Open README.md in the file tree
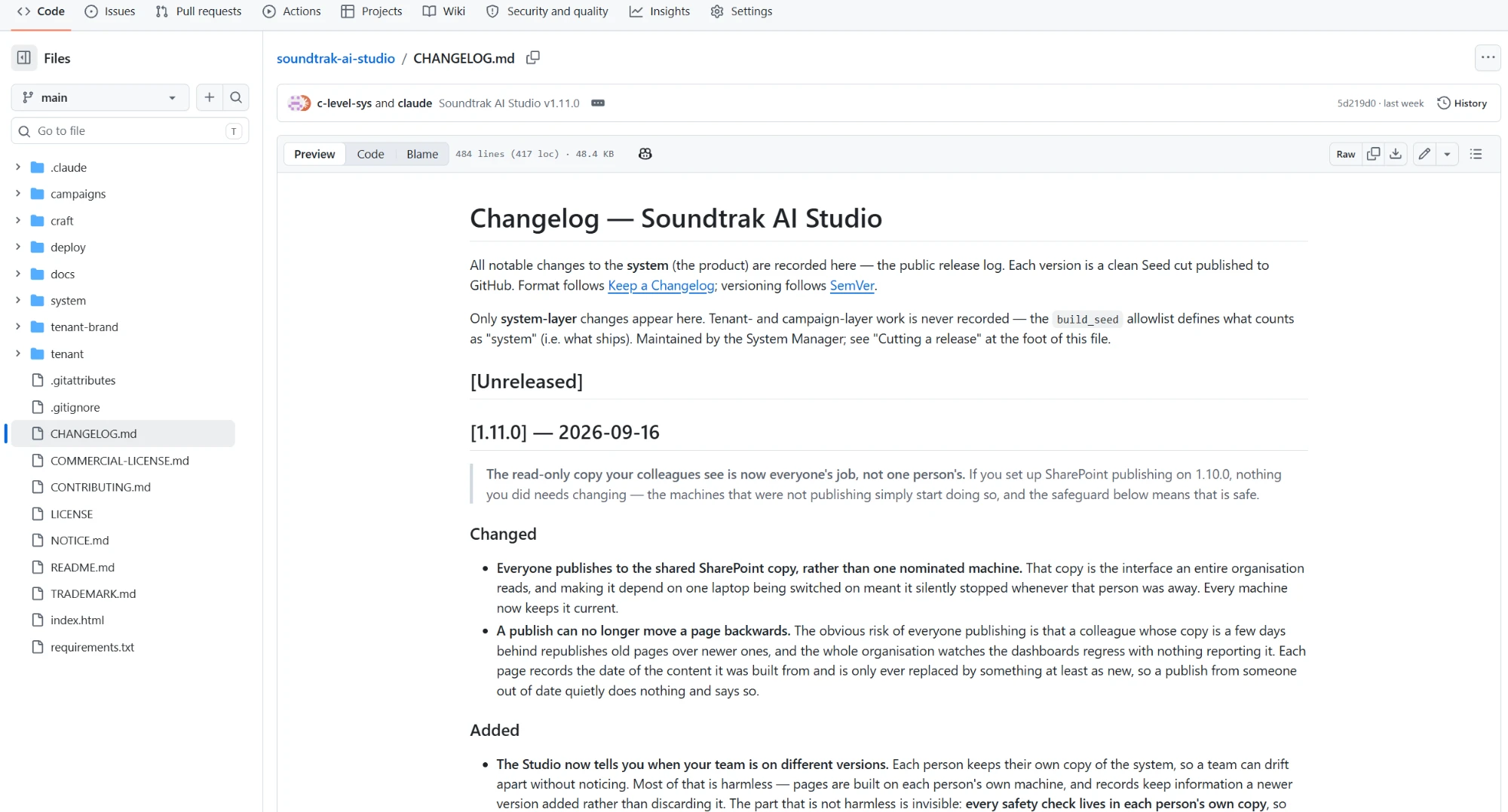Image resolution: width=1508 pixels, height=812 pixels. [82, 567]
